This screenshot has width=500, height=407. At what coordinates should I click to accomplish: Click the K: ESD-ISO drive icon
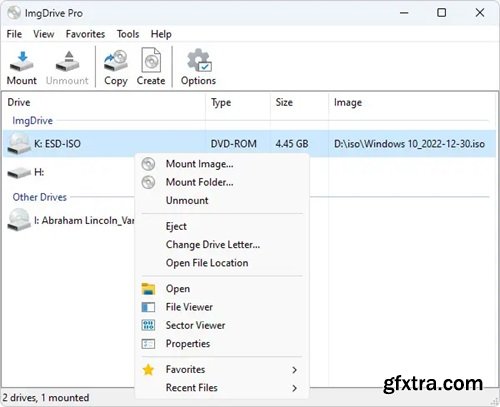click(19, 143)
